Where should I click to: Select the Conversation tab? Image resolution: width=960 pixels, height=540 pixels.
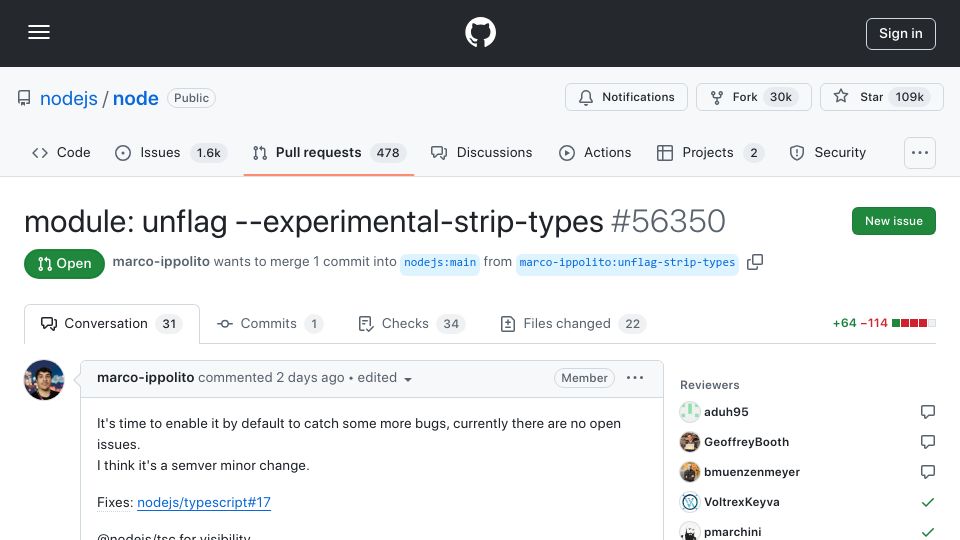point(111,324)
